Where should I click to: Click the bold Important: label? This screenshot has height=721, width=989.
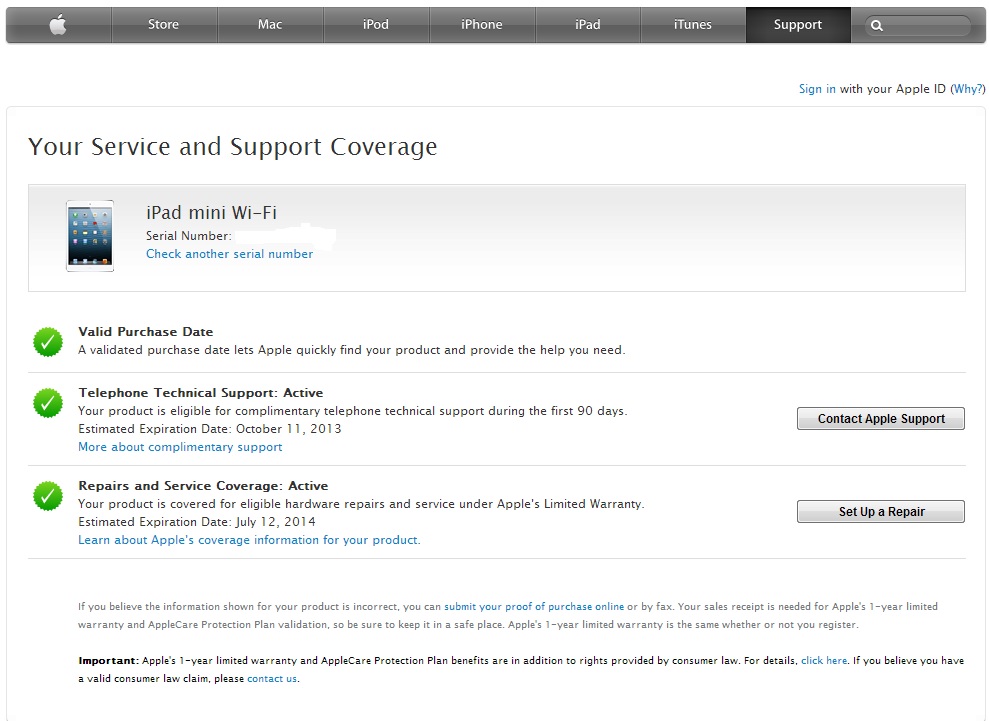coord(108,660)
